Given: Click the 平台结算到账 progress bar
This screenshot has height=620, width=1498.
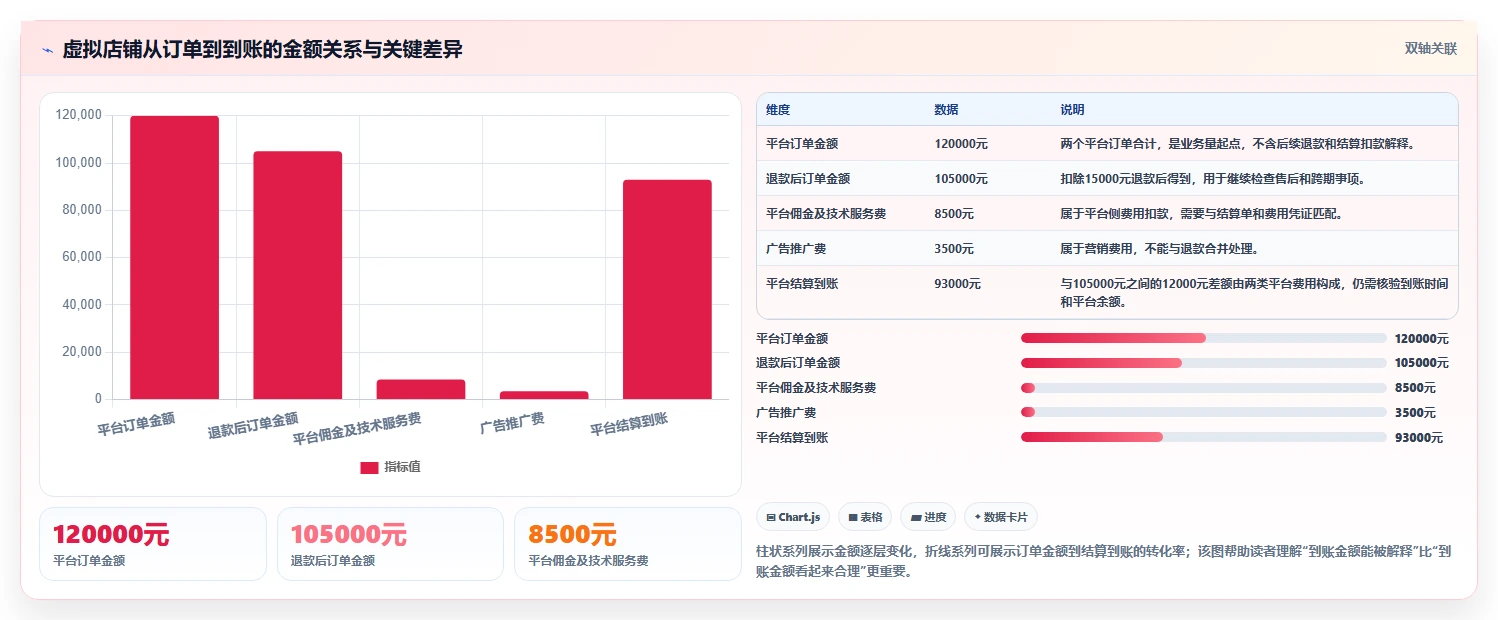Looking at the screenshot, I should pyautogui.click(x=1204, y=437).
